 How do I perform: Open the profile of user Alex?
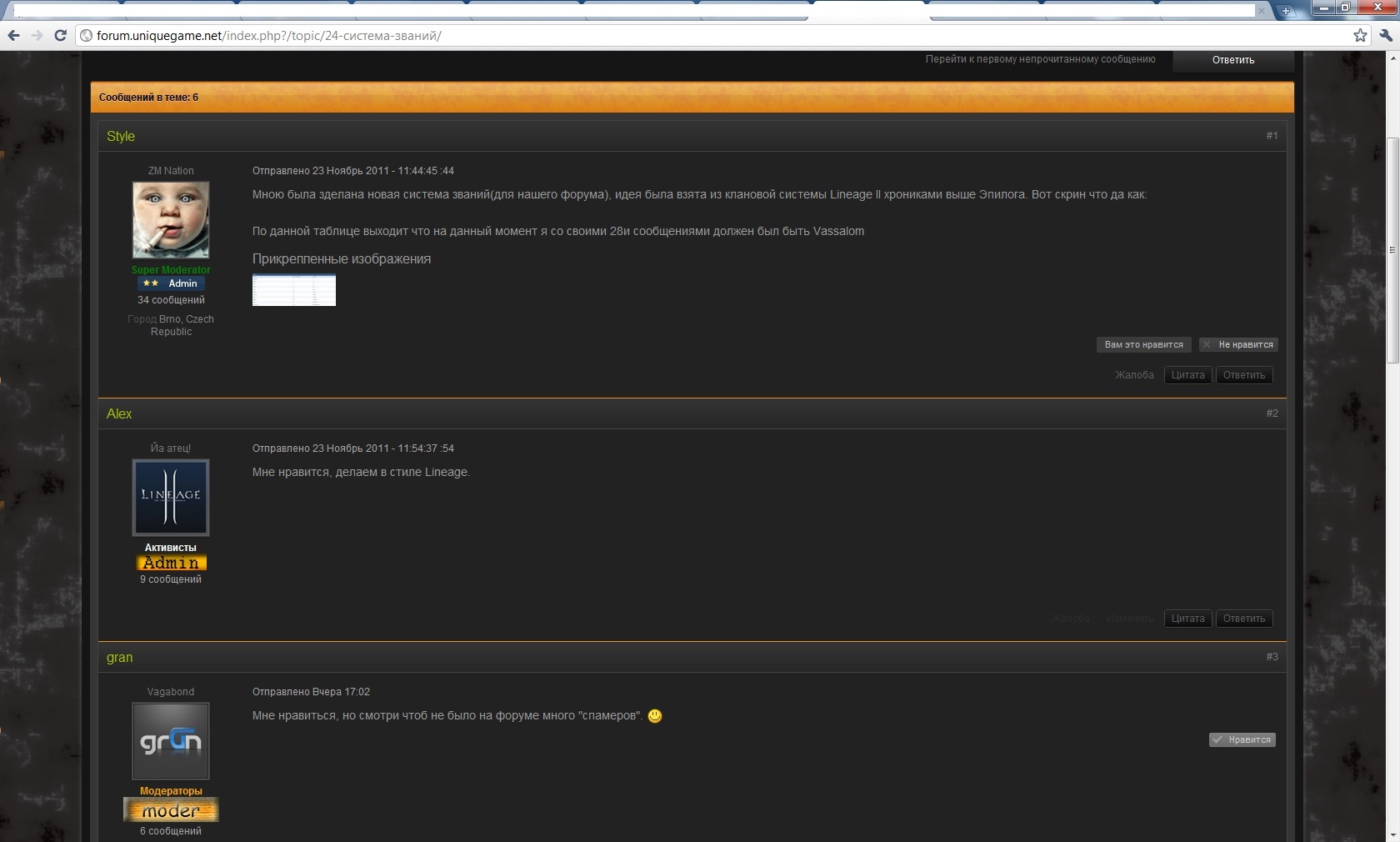pyautogui.click(x=119, y=413)
